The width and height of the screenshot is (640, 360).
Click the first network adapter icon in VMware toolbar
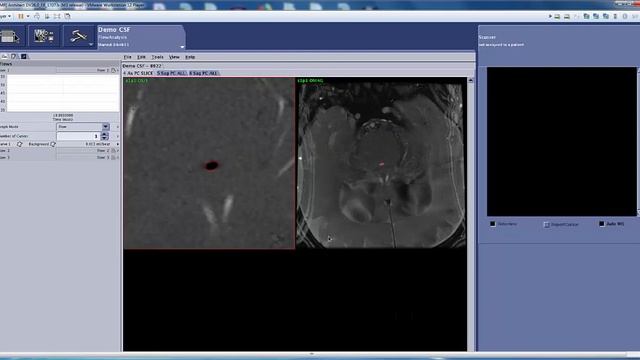(587, 16)
